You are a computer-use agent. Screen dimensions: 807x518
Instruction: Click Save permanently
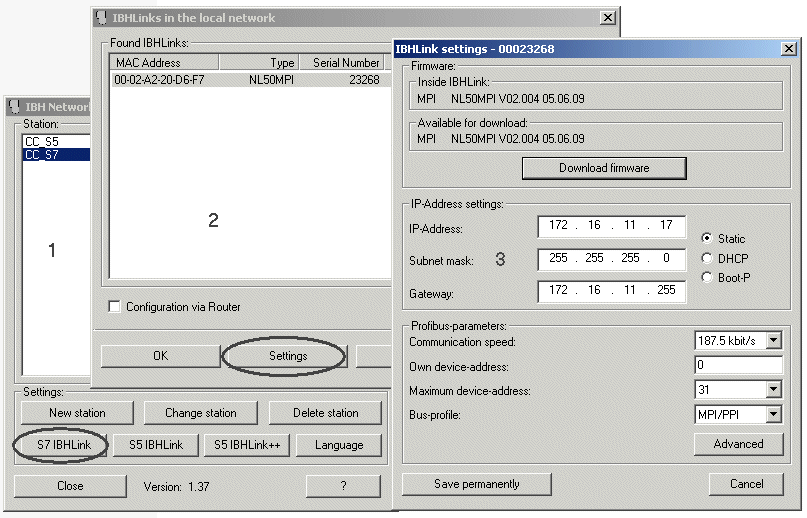[x=477, y=484]
